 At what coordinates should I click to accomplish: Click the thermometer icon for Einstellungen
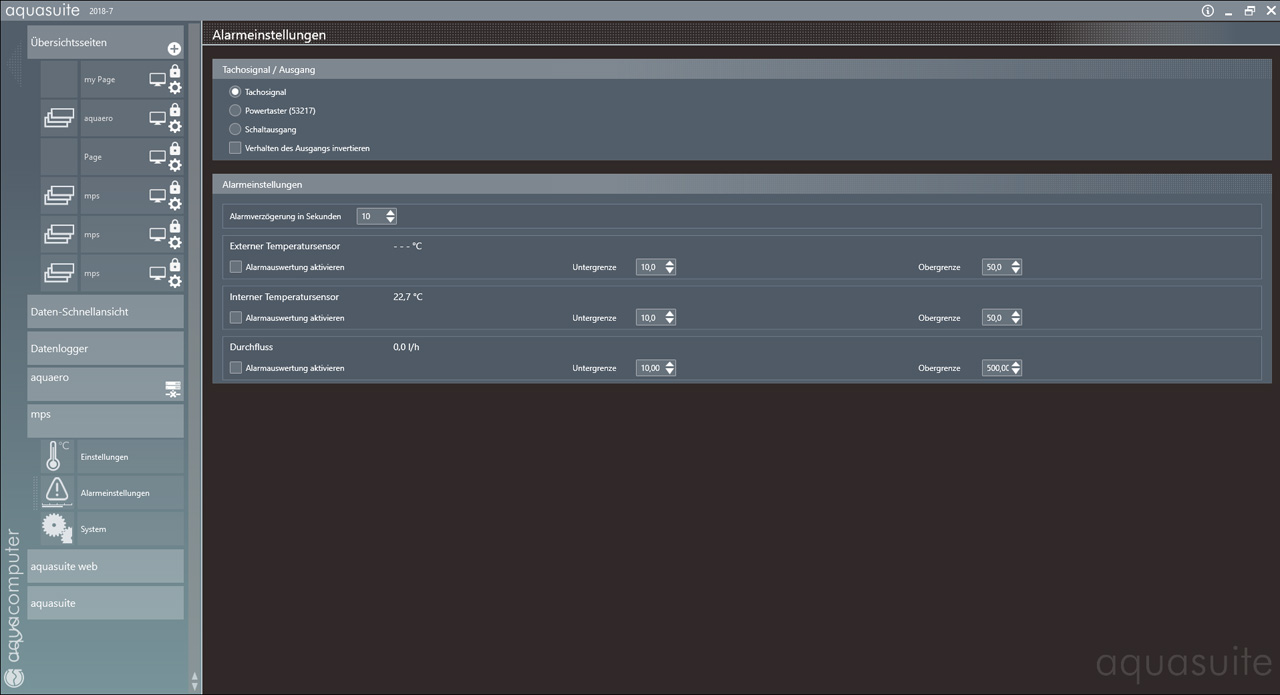[x=57, y=456]
